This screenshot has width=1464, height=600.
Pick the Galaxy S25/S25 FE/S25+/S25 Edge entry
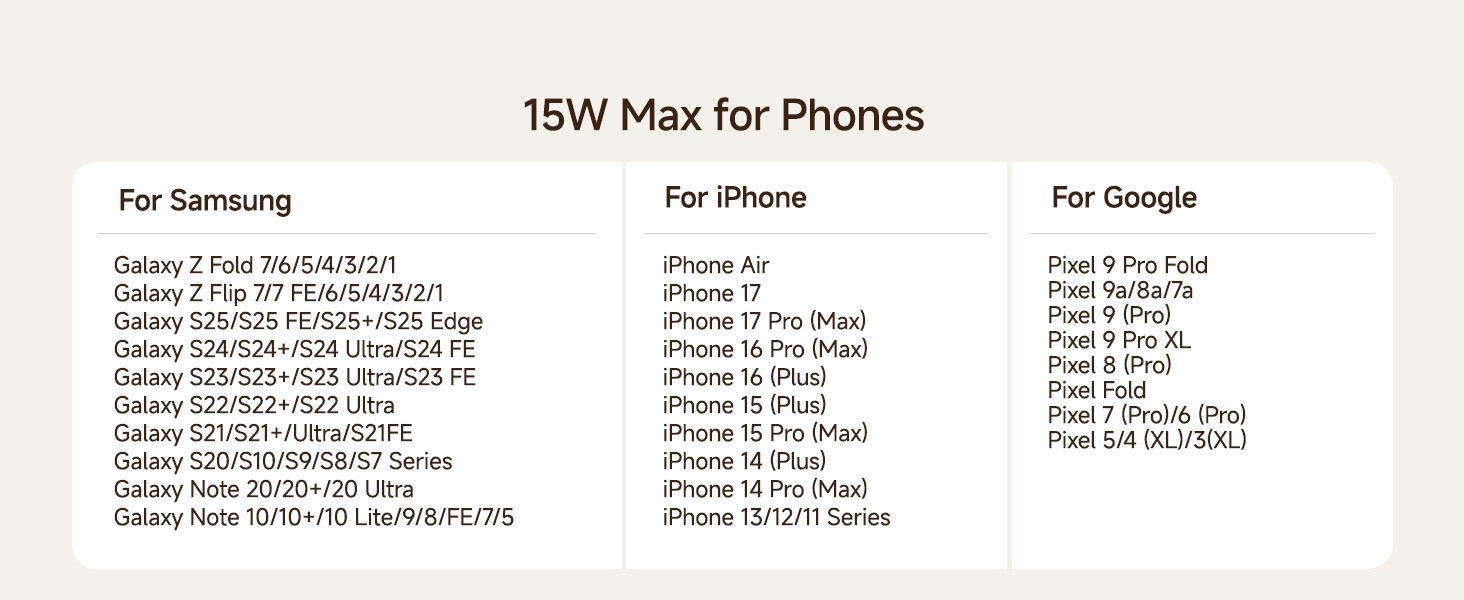[298, 322]
